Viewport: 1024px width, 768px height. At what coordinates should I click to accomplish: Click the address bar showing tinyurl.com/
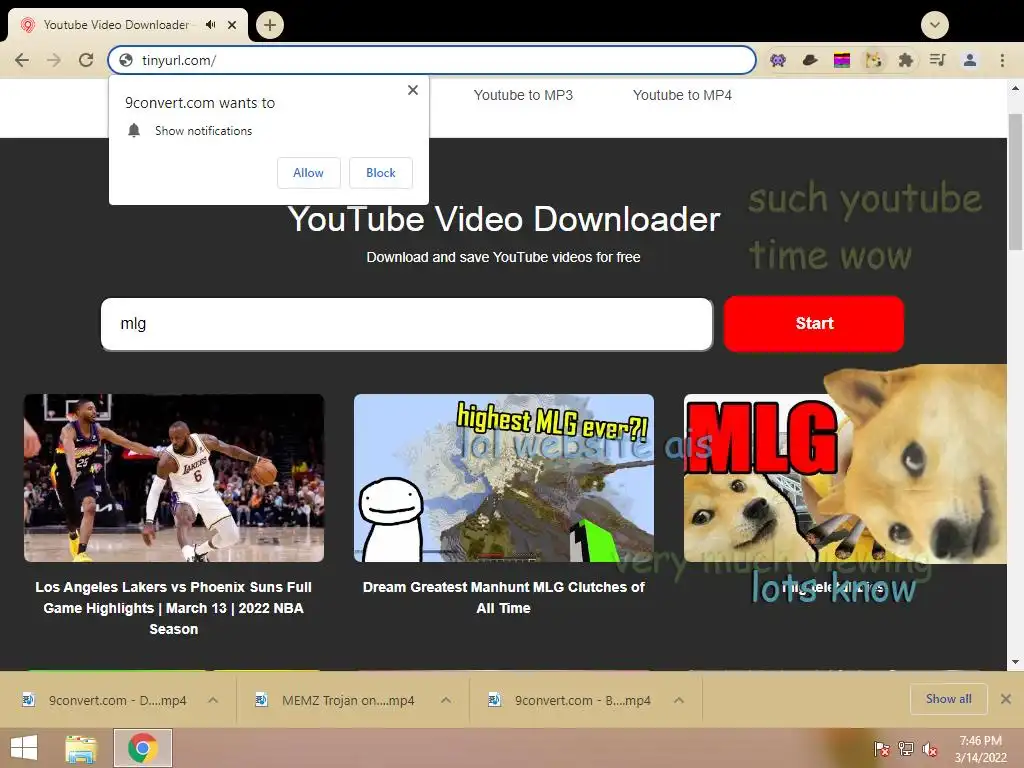coord(432,60)
